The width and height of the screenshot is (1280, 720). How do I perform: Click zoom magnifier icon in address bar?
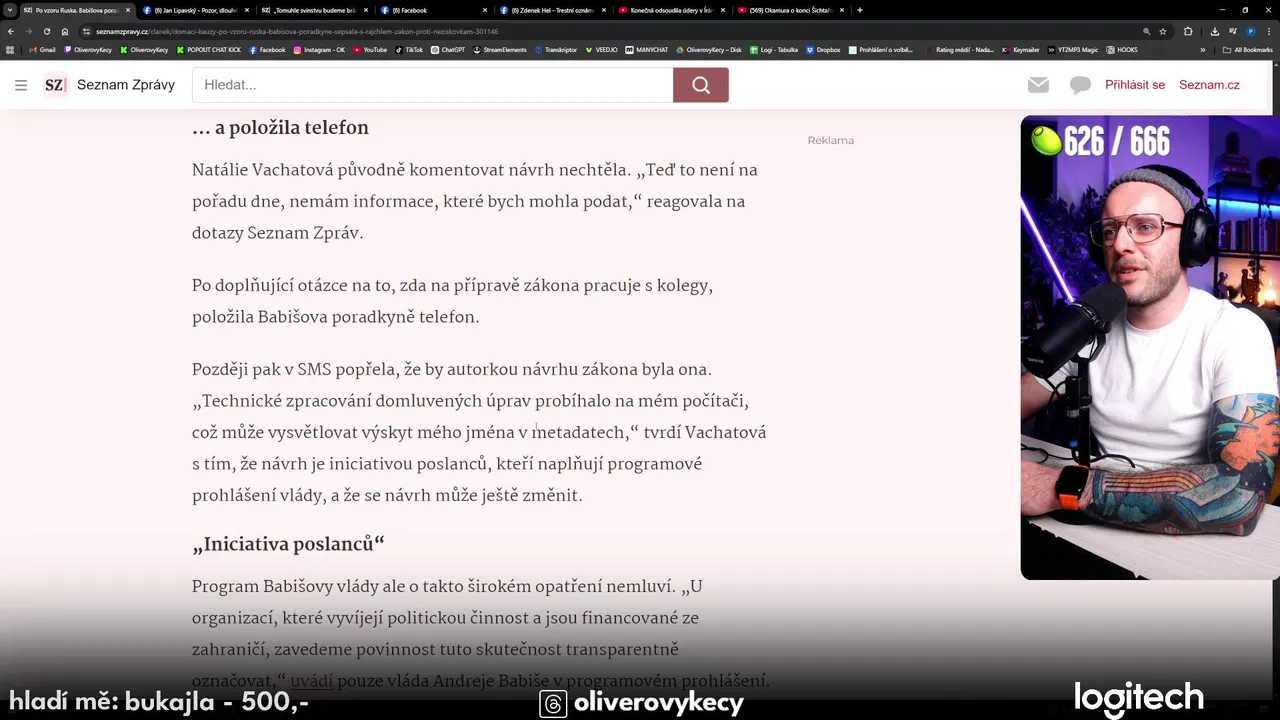1145,31
